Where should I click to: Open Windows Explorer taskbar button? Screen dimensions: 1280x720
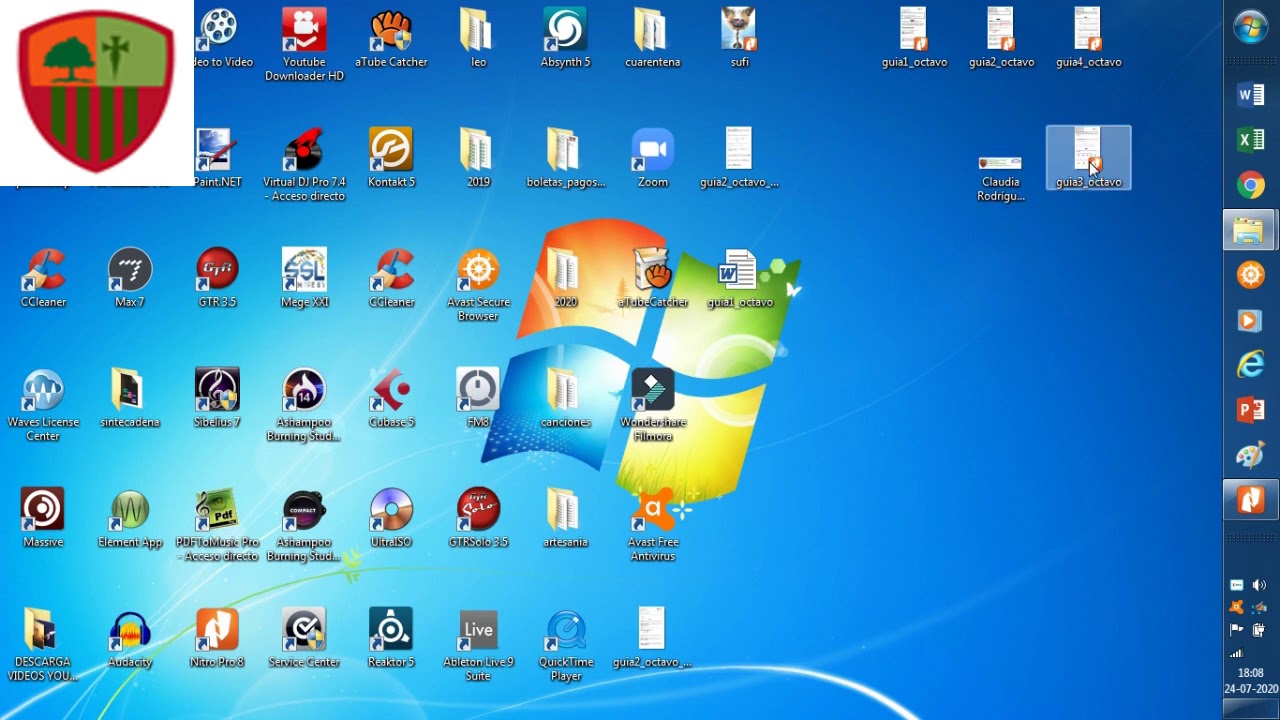pos(1251,230)
